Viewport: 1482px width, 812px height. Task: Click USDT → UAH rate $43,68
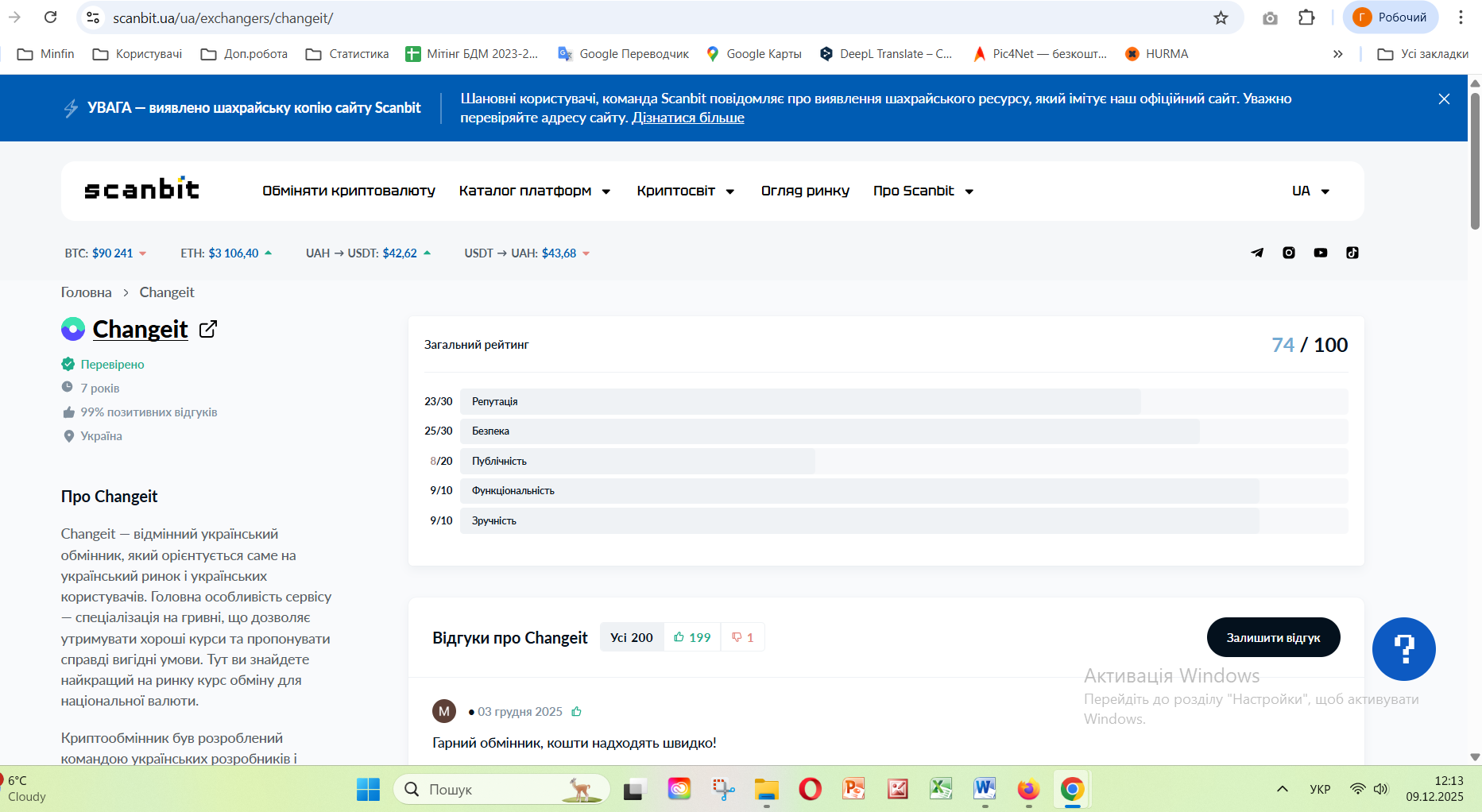(x=559, y=253)
